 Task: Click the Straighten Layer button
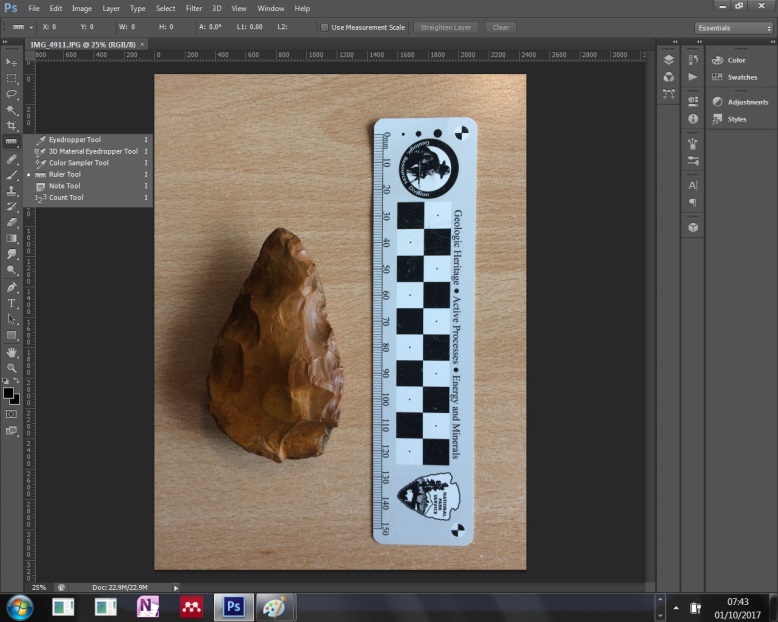point(446,27)
